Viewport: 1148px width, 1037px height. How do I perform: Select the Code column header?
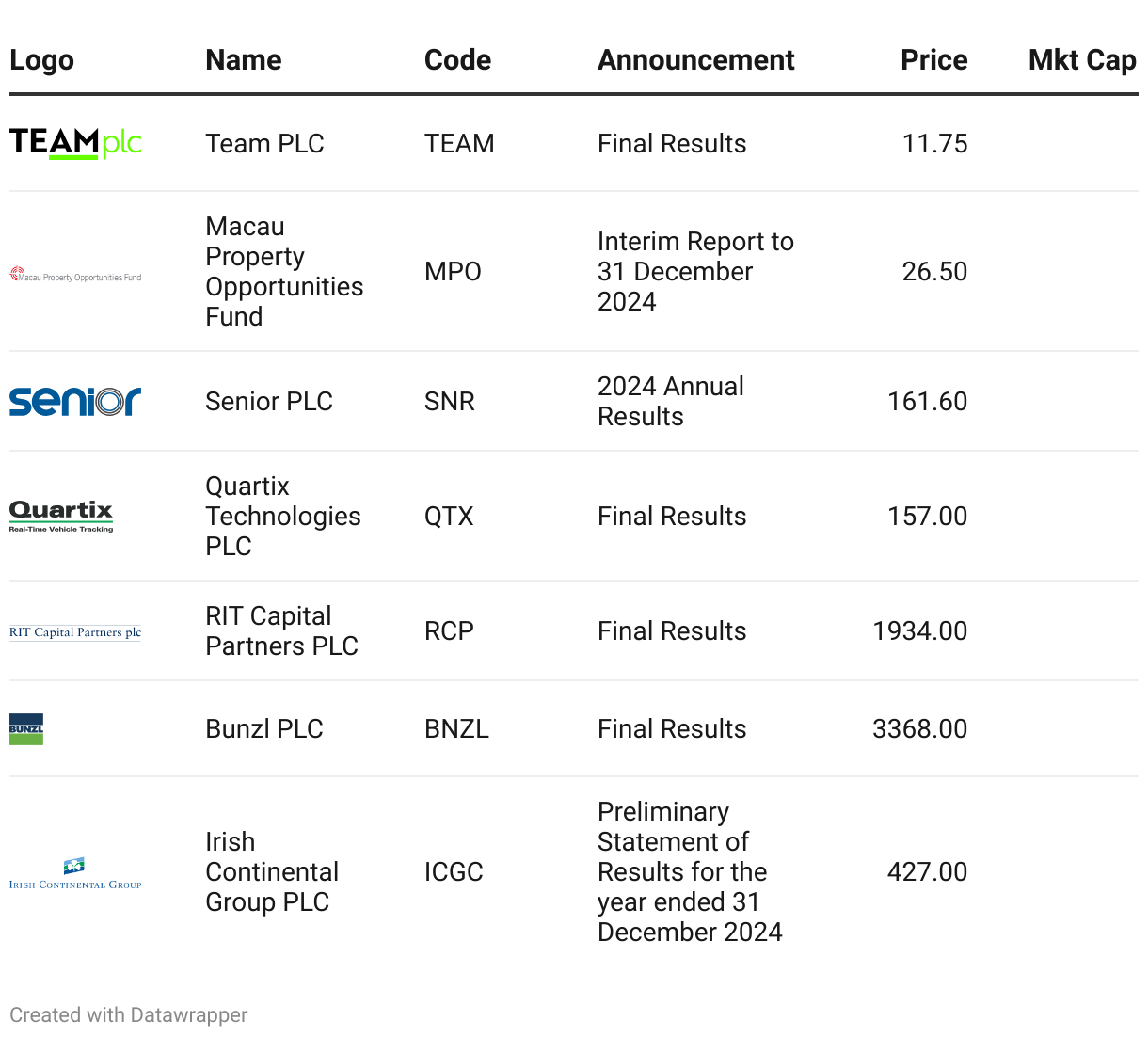457,60
